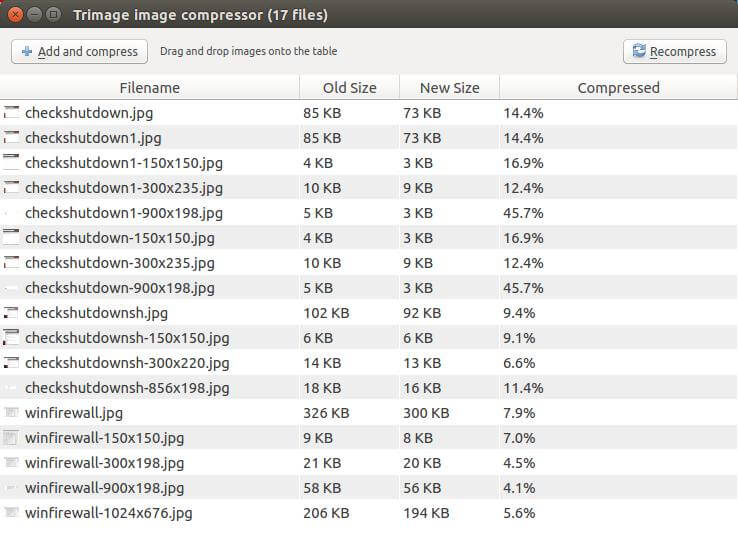Screen dimensions: 738x560
Task: Select the winfirewall-1024x676.jpg row
Action: 369,513
